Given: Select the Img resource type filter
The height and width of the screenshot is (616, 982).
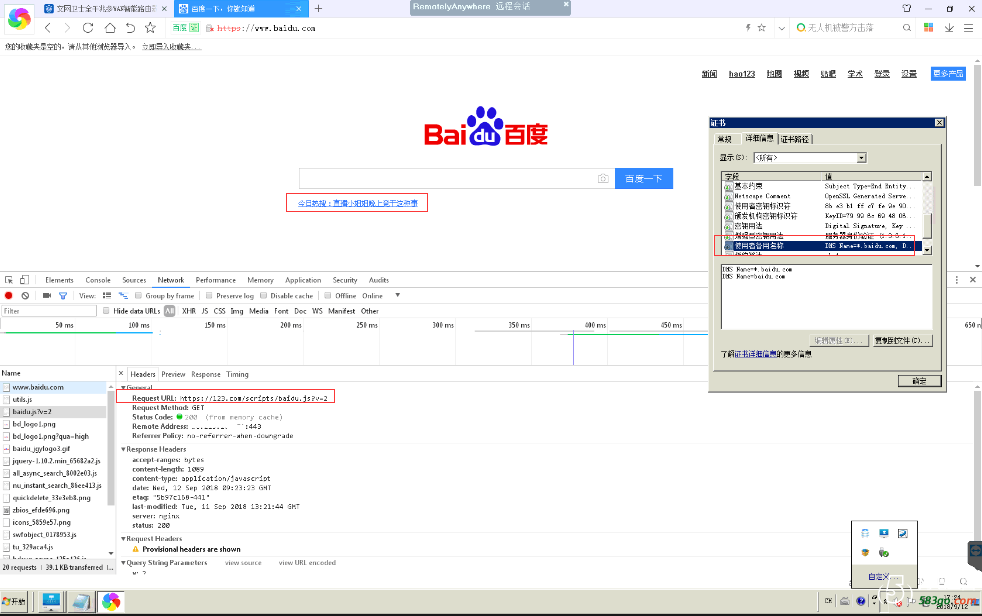Looking at the screenshot, I should pyautogui.click(x=237, y=311).
